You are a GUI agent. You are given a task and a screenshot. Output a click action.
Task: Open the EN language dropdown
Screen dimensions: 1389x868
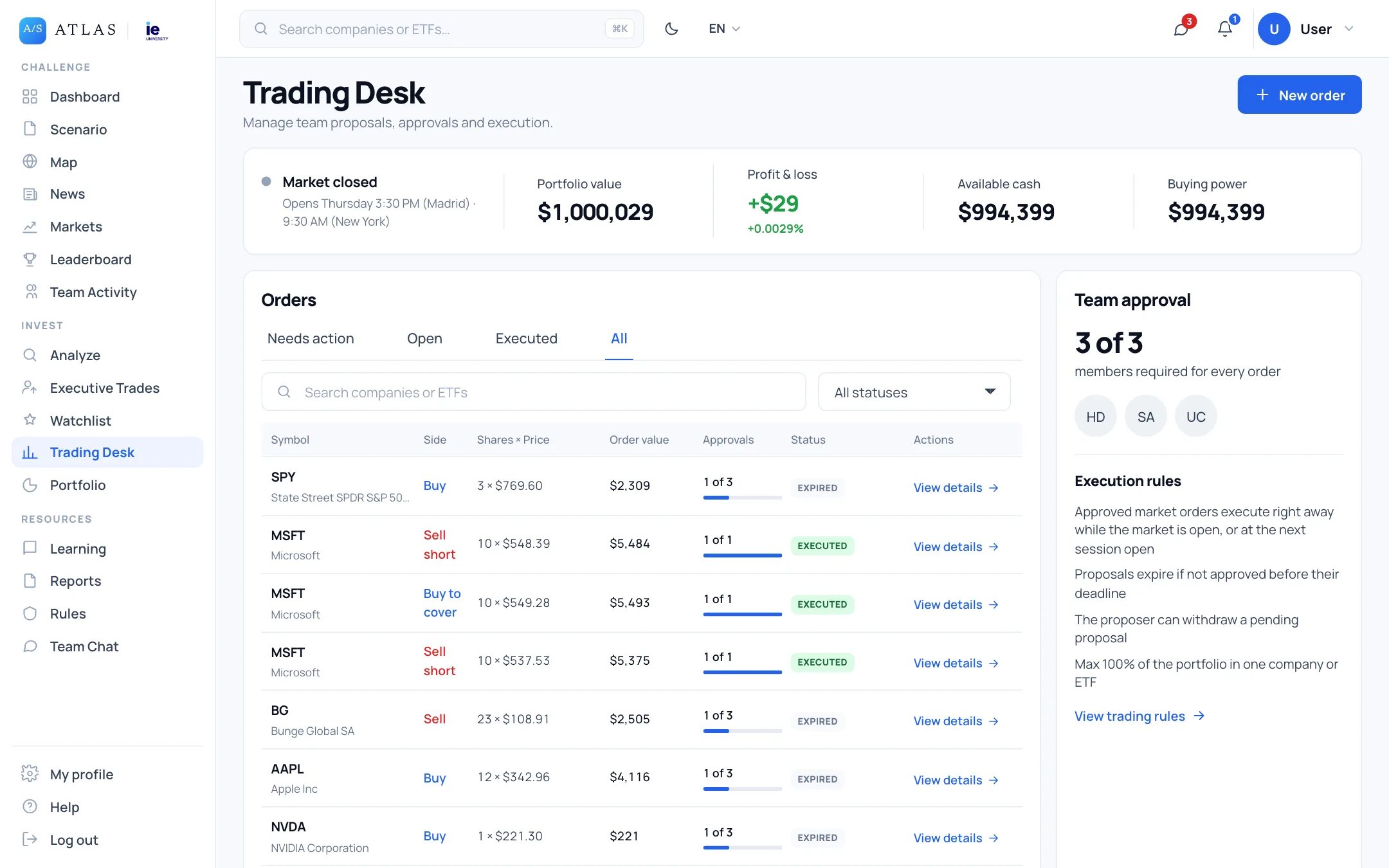[x=724, y=28]
